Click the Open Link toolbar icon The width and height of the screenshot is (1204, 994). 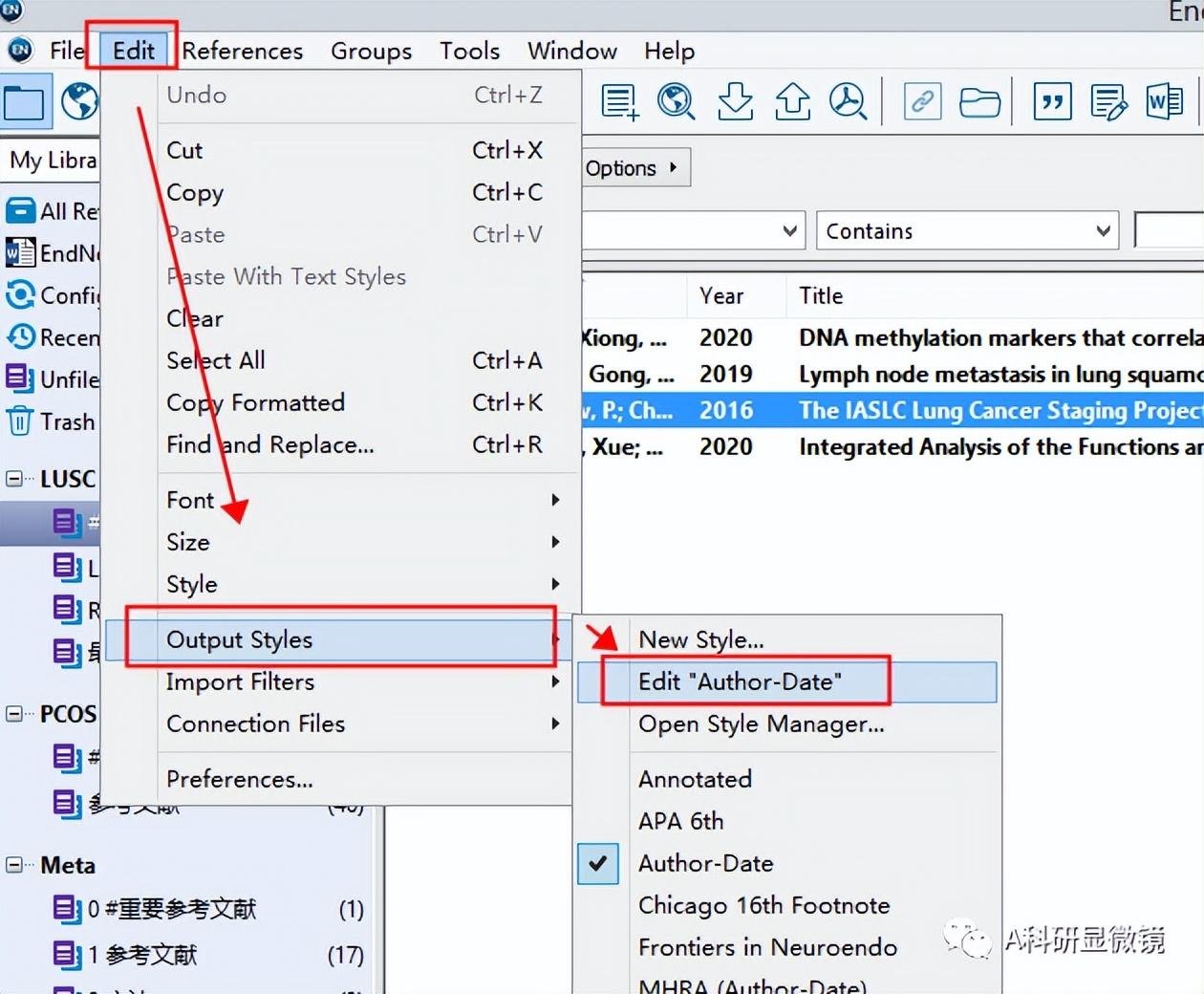point(923,101)
